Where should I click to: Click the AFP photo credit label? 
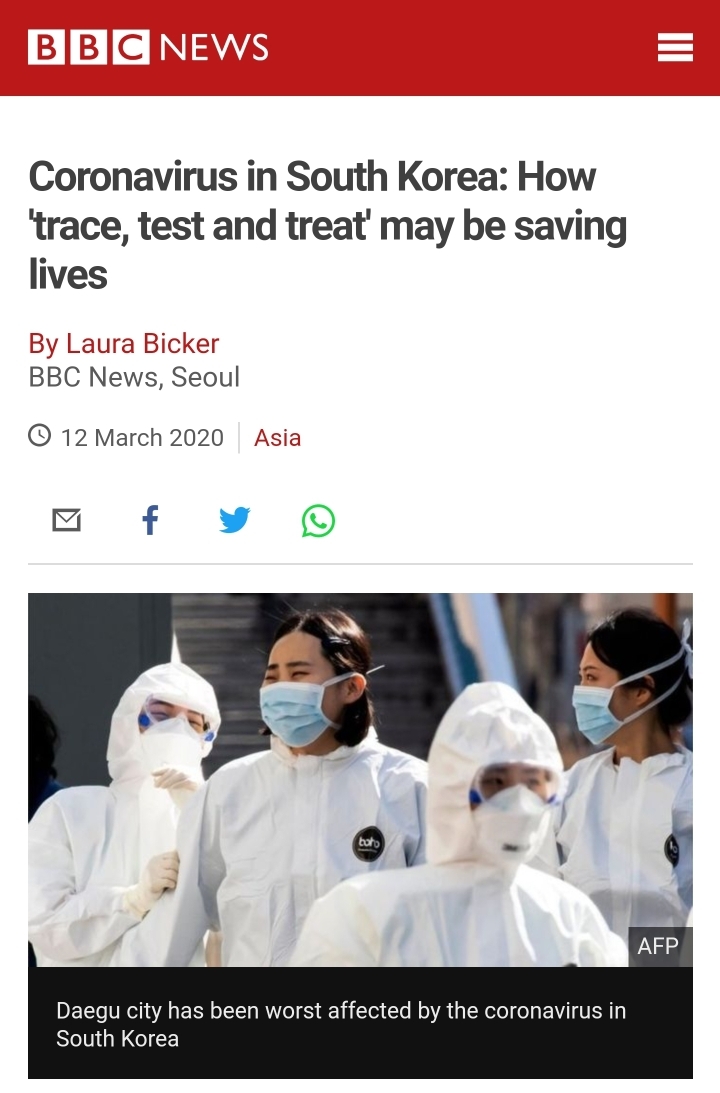659,946
